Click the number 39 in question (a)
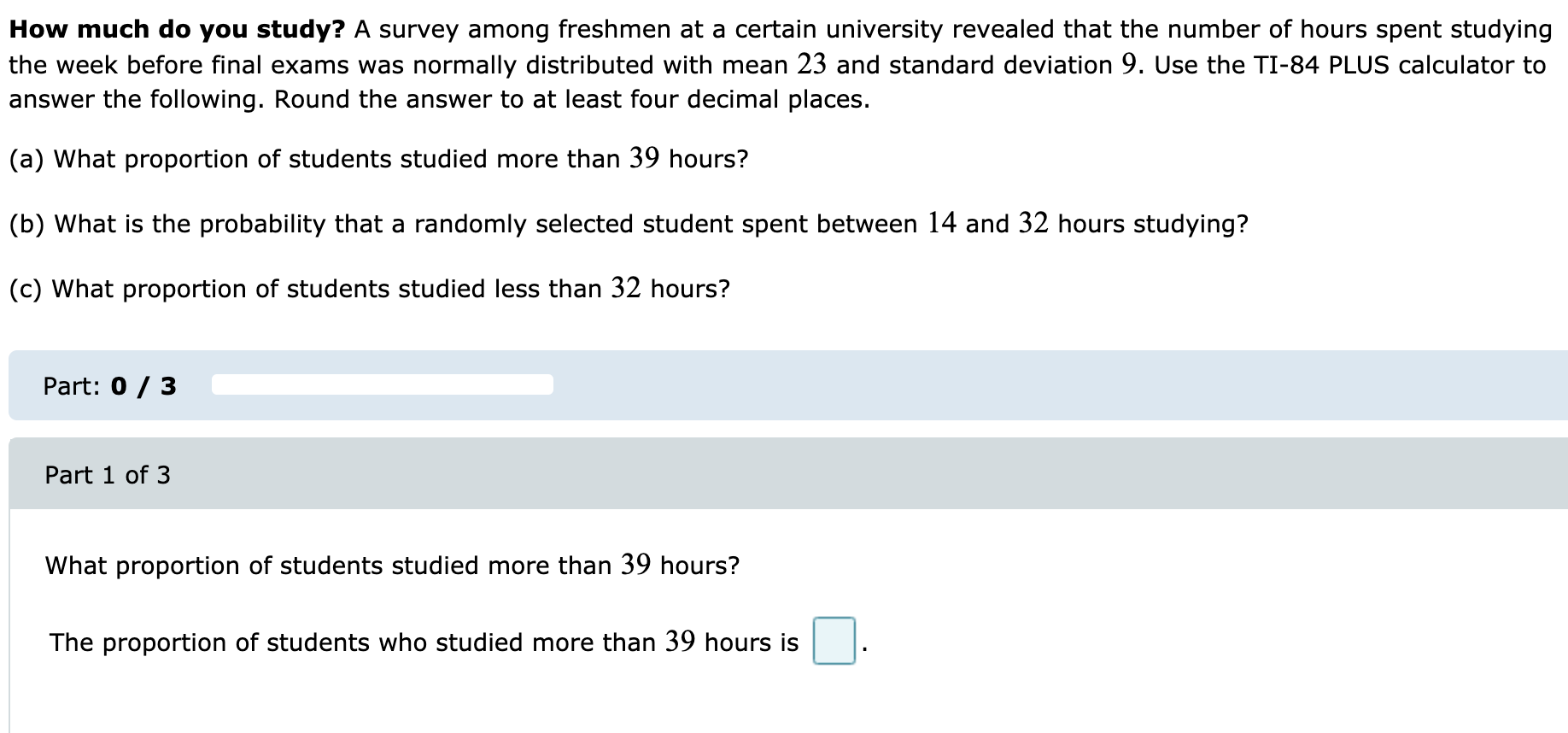 (645, 159)
